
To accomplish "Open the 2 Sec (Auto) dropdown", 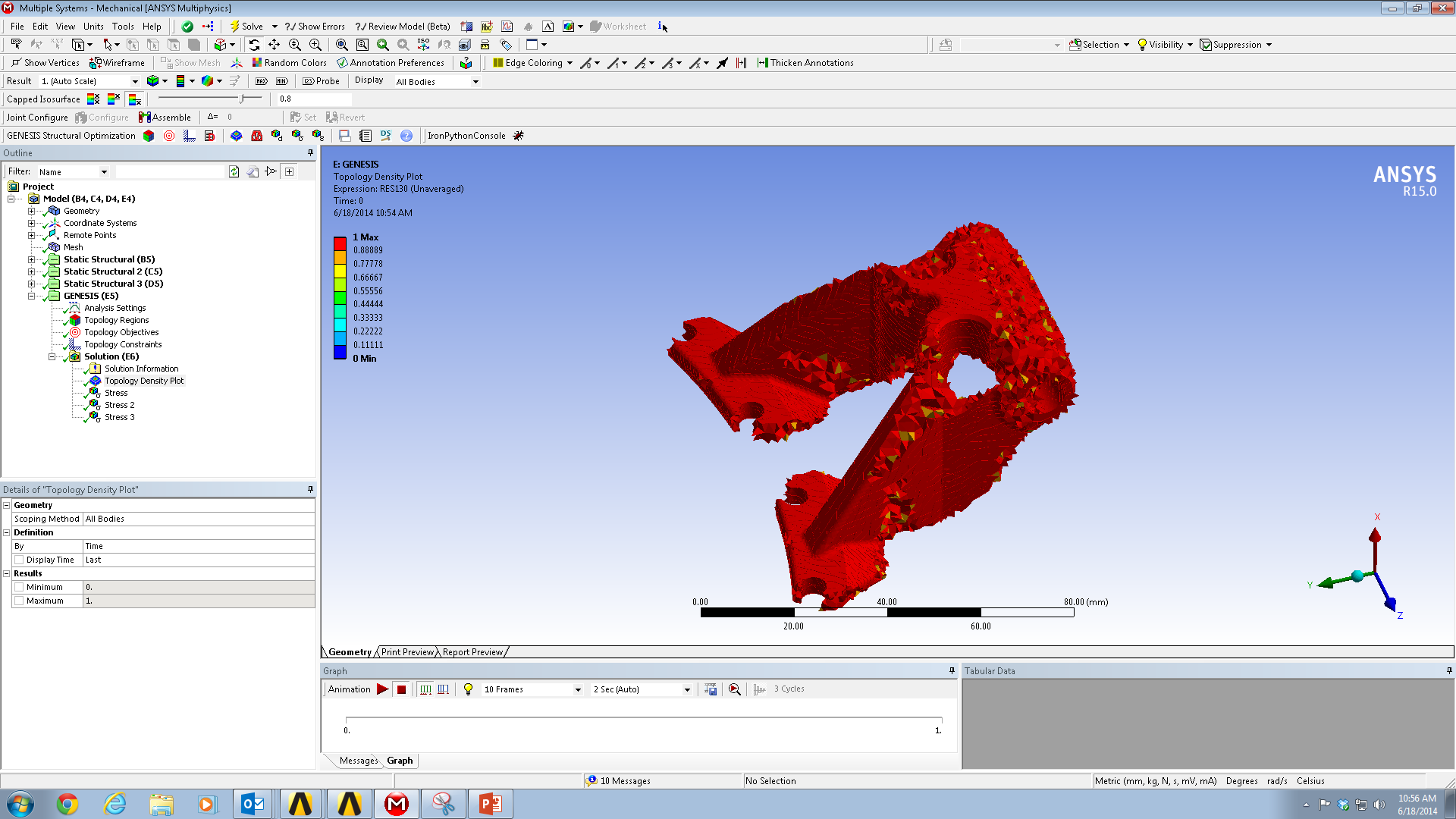I will point(687,689).
